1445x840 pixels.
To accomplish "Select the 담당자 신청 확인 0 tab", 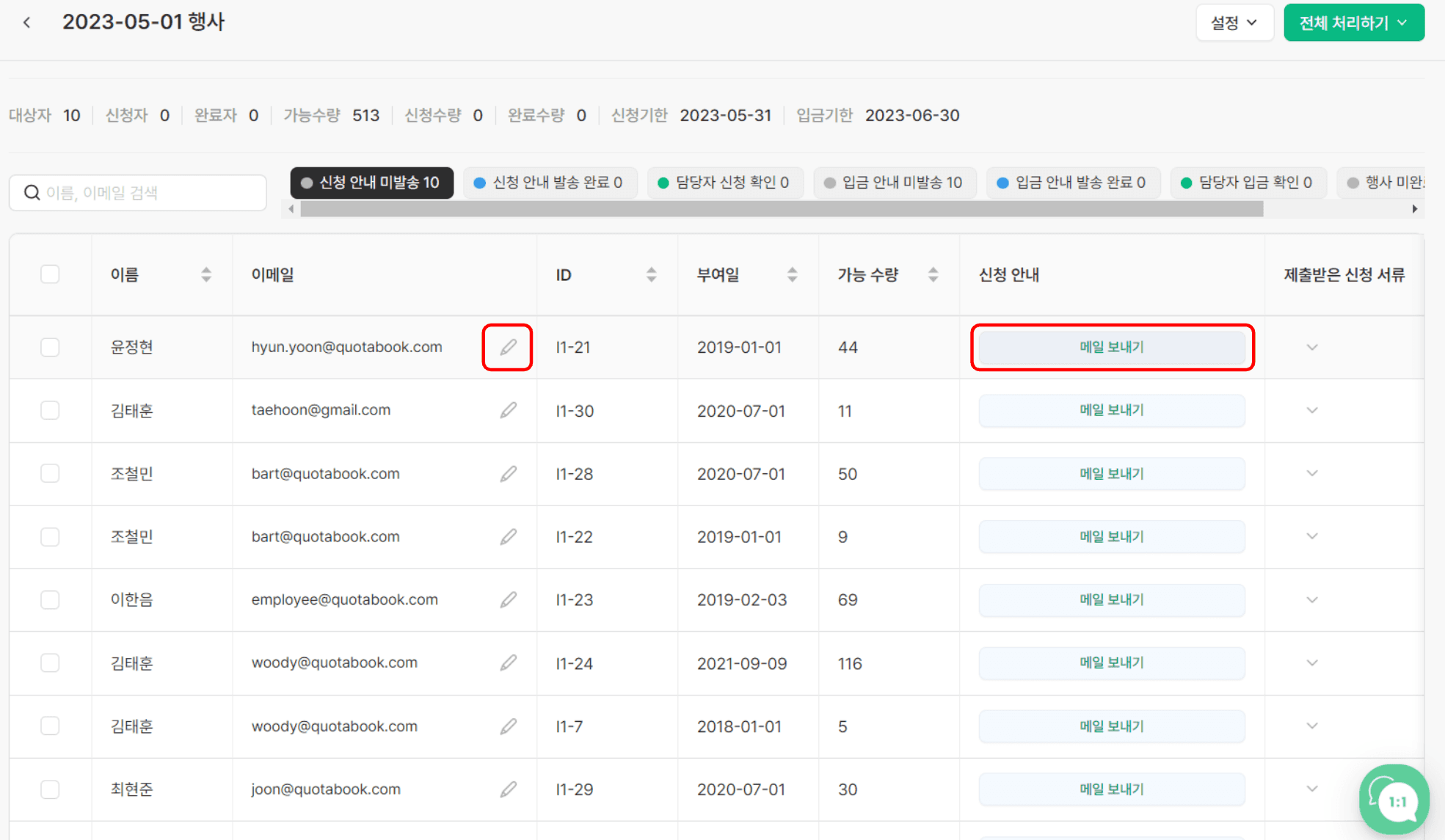I will tap(725, 183).
